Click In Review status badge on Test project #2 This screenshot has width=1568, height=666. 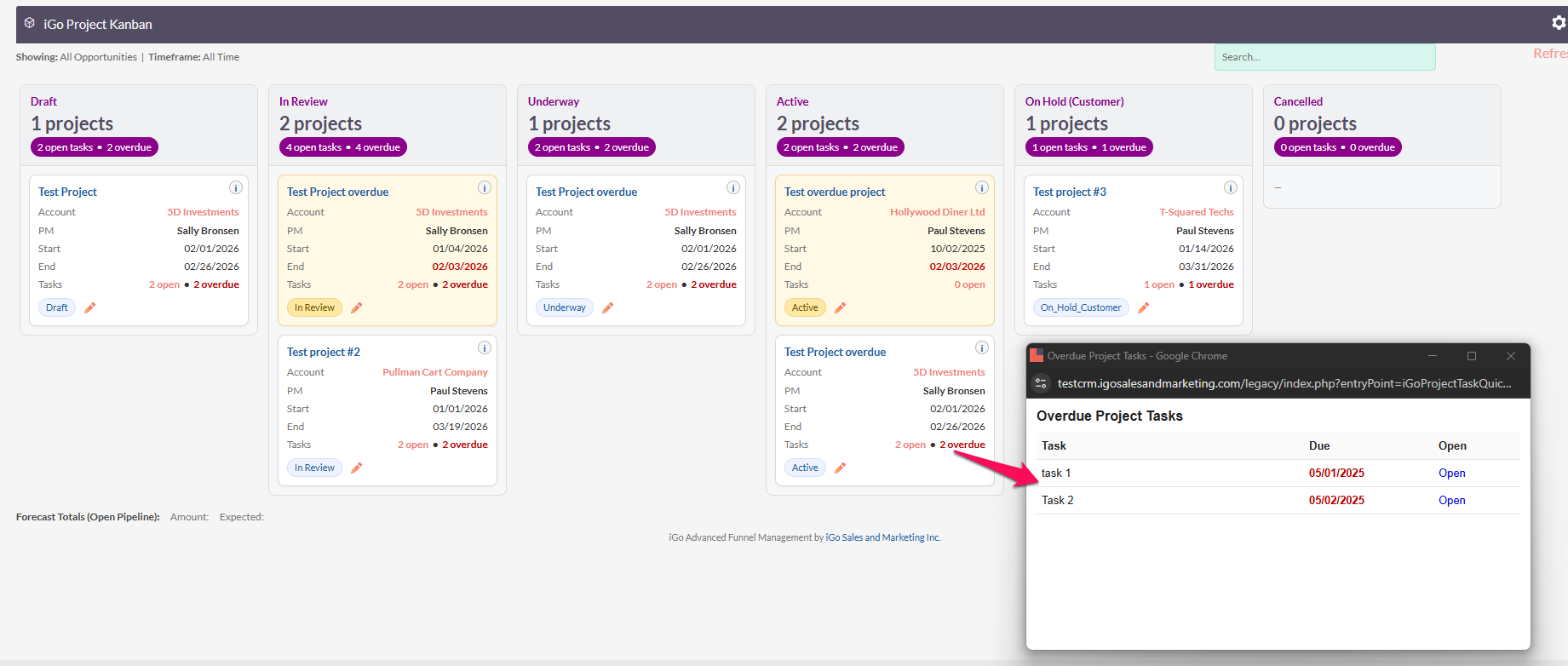point(314,468)
